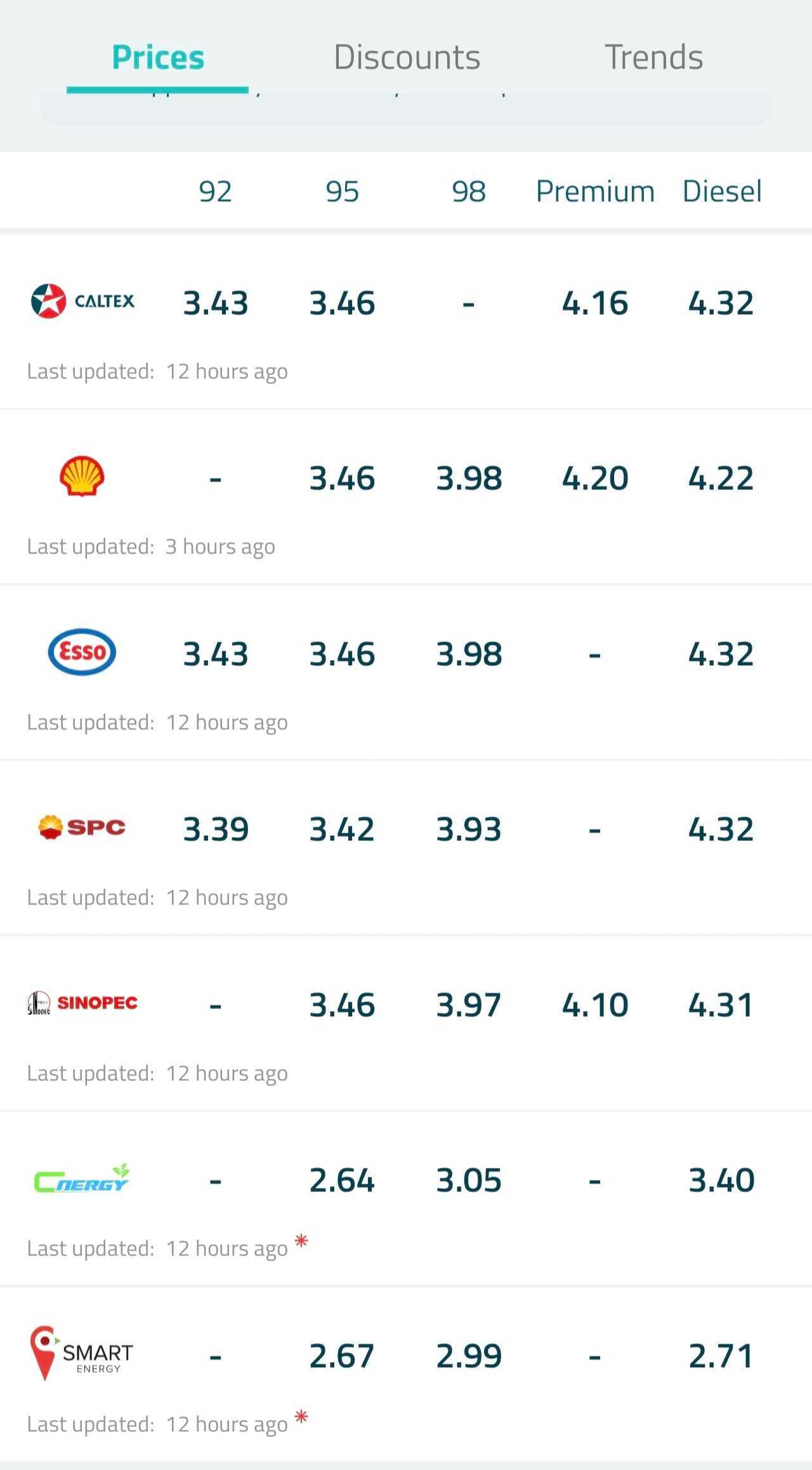Open the SPC brand logo
Image resolution: width=812 pixels, height=1470 pixels.
coord(82,827)
